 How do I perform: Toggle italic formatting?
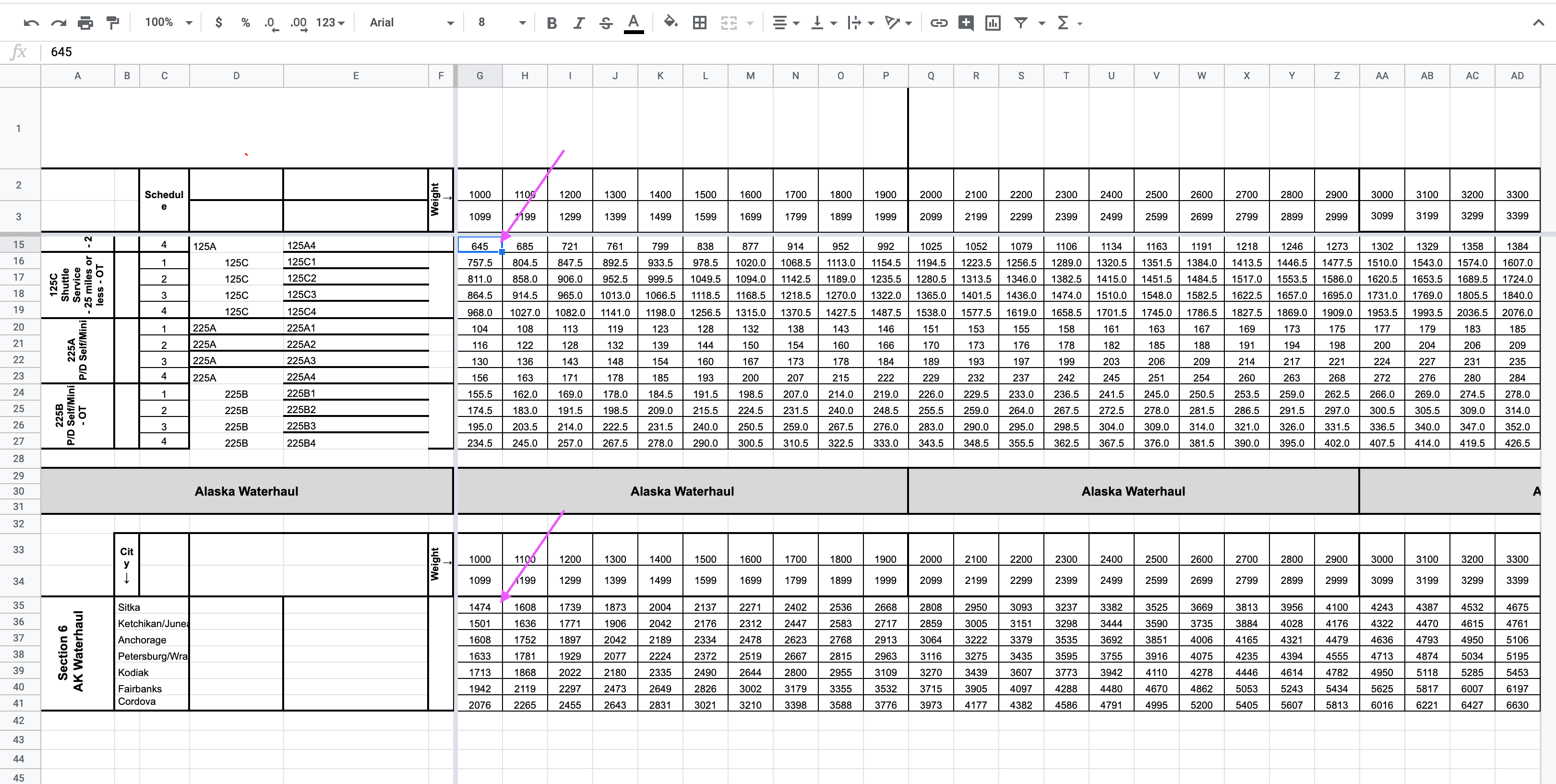tap(578, 23)
